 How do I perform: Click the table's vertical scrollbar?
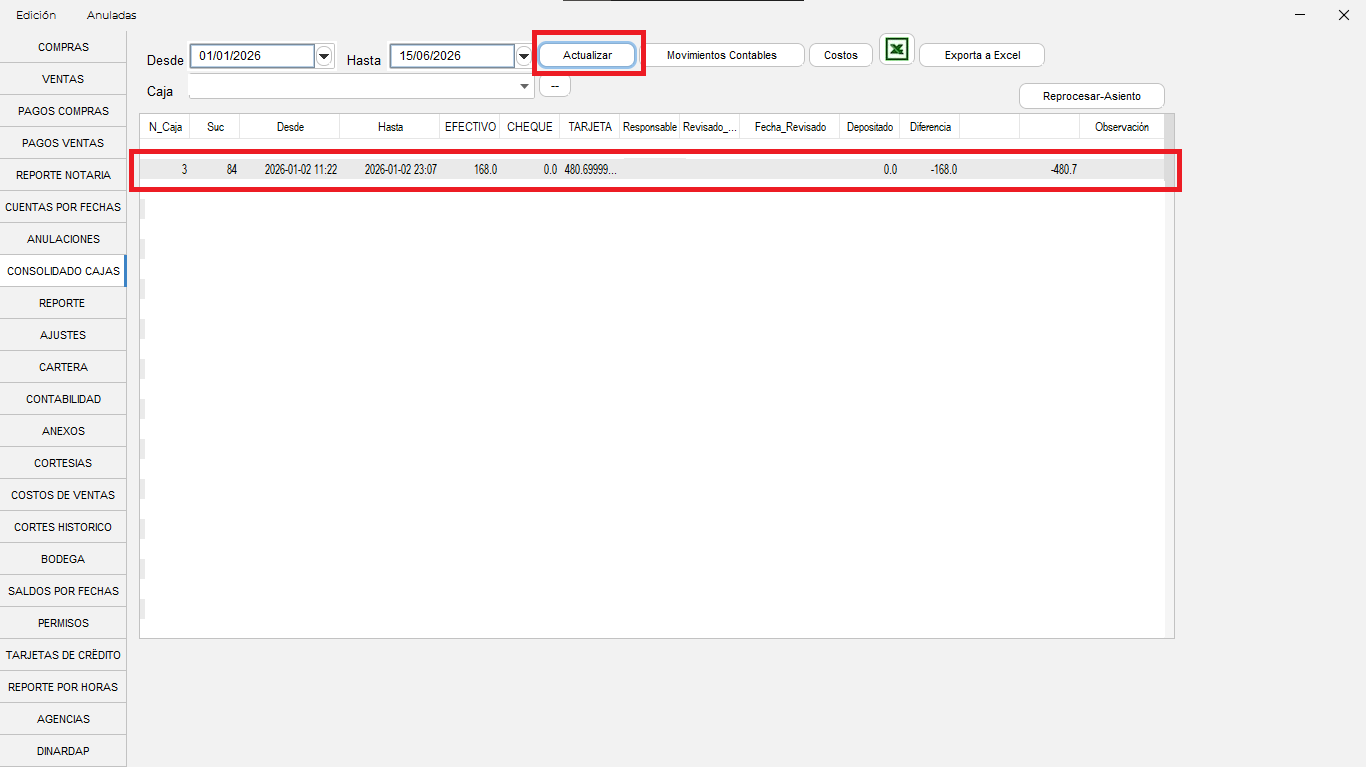(1169, 375)
